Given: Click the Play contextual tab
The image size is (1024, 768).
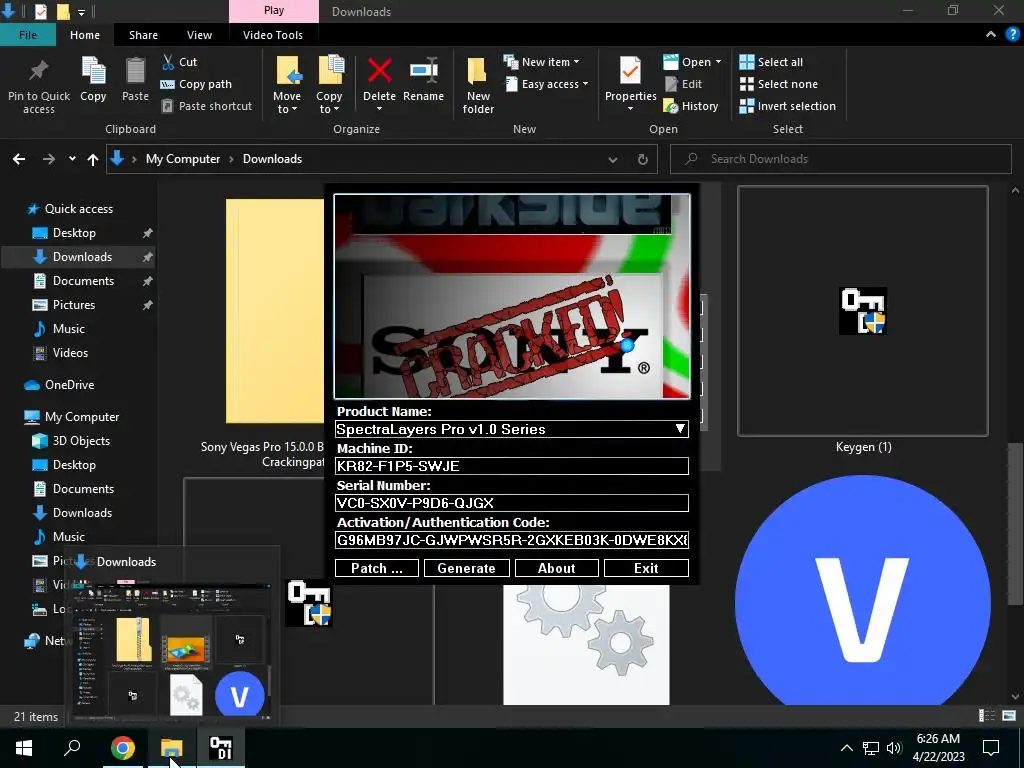Looking at the screenshot, I should coord(274,10).
